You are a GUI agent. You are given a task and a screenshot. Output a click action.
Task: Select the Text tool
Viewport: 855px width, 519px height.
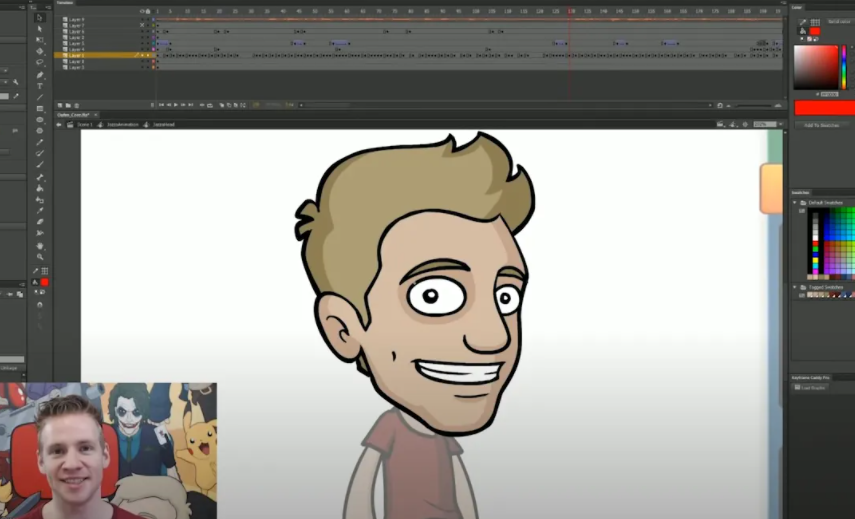tap(40, 86)
